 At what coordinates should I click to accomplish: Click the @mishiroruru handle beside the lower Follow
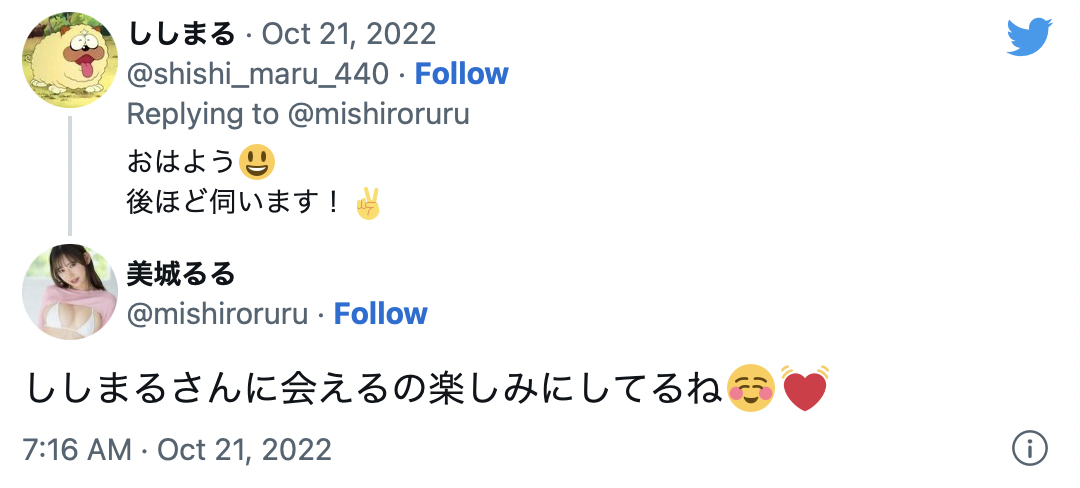tap(217, 314)
